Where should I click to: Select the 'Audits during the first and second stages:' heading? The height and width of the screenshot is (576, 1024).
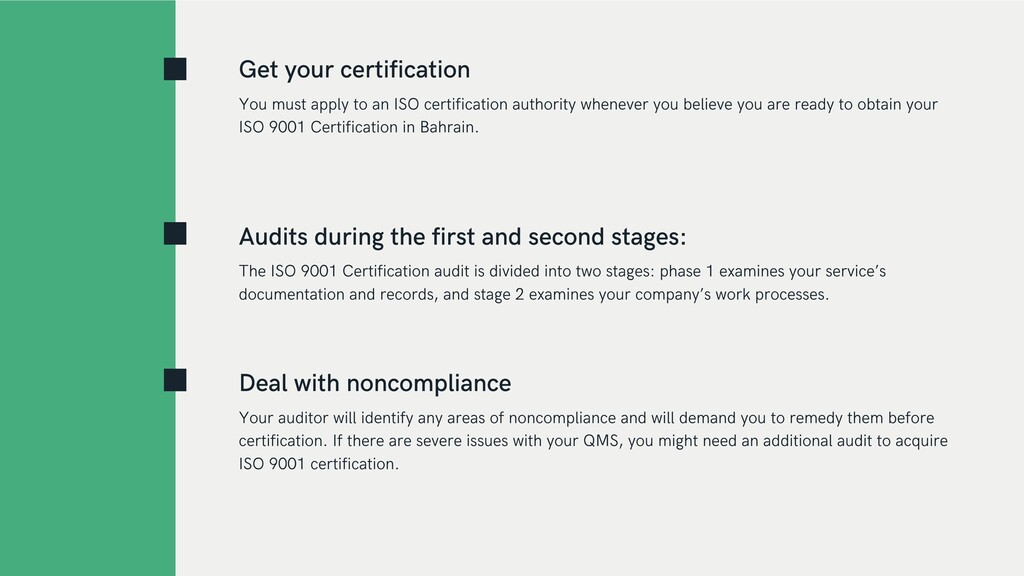click(x=462, y=236)
